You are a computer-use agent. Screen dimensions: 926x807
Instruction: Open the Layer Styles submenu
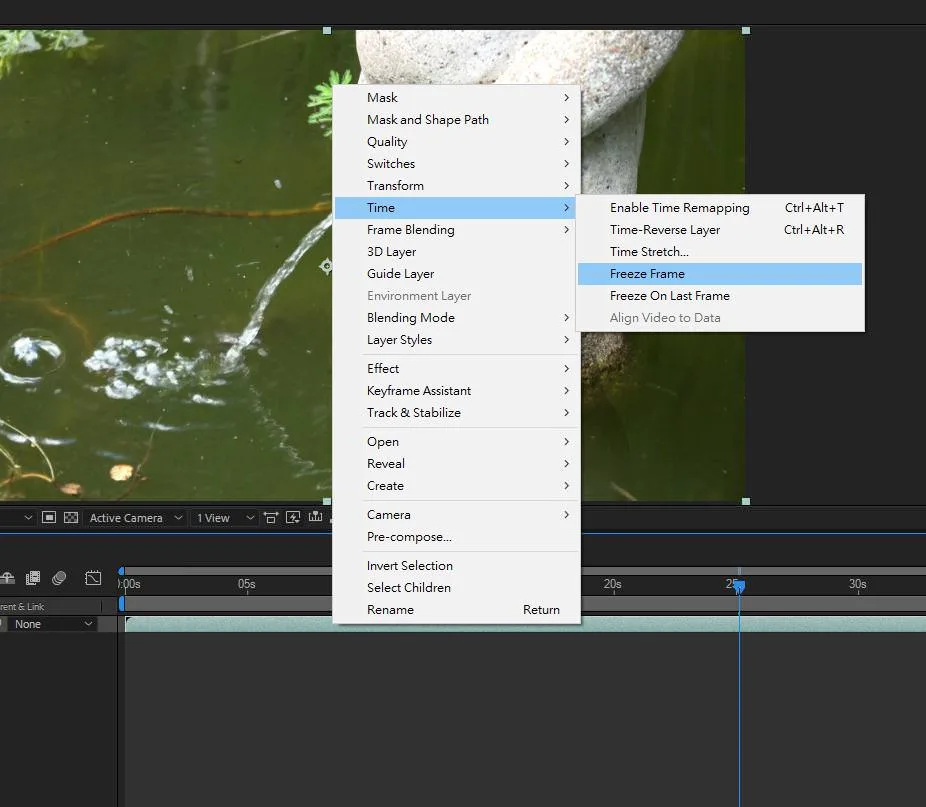coord(457,340)
